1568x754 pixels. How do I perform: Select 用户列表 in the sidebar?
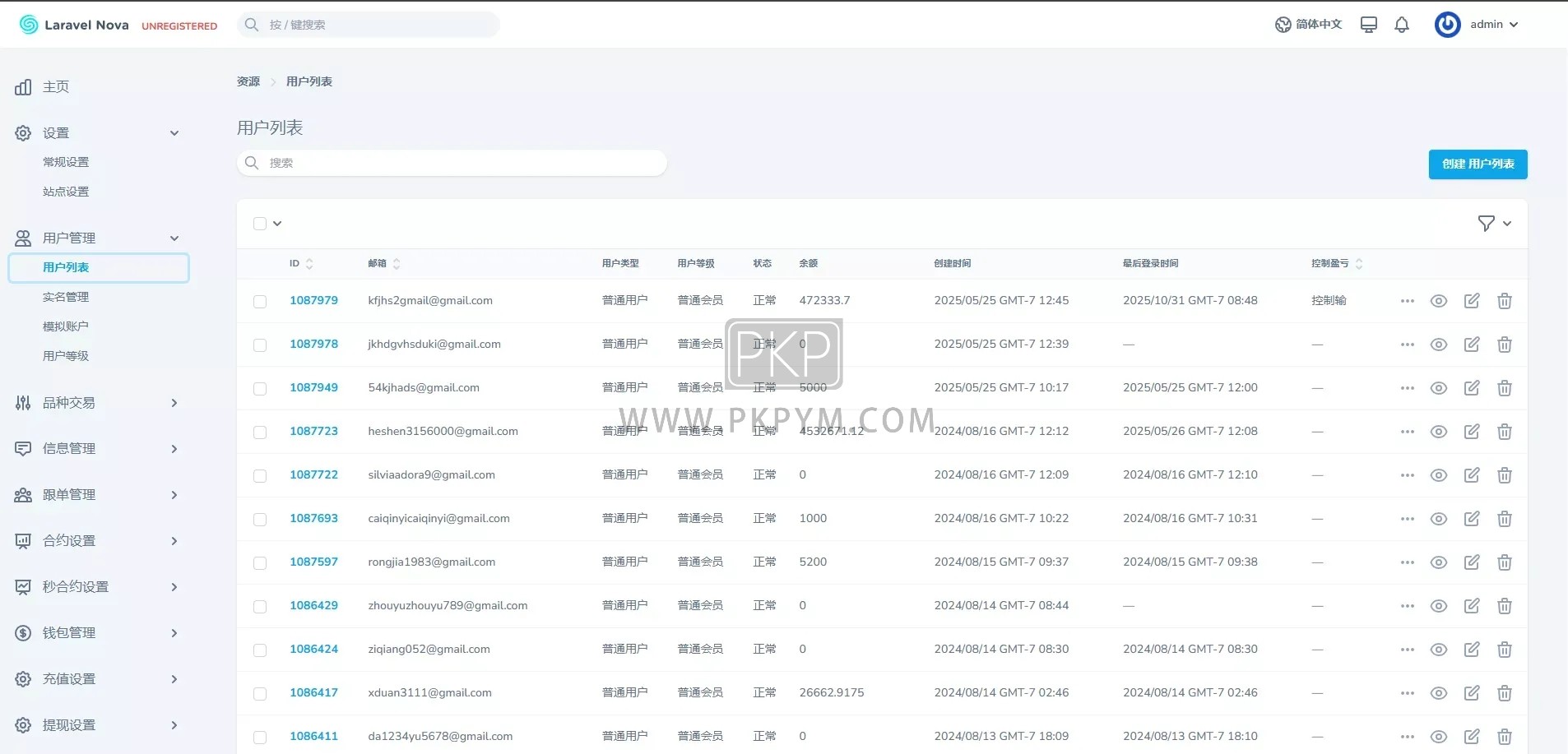[x=99, y=268]
